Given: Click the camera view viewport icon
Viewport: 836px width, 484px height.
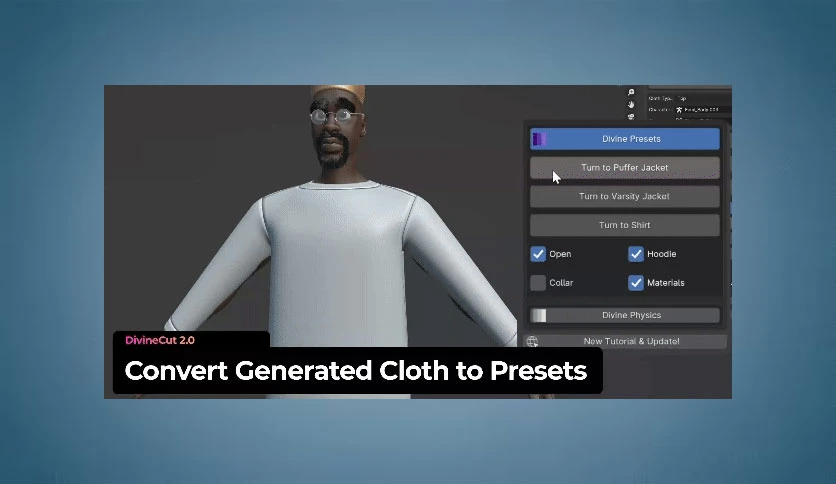Looking at the screenshot, I should pos(631,117).
